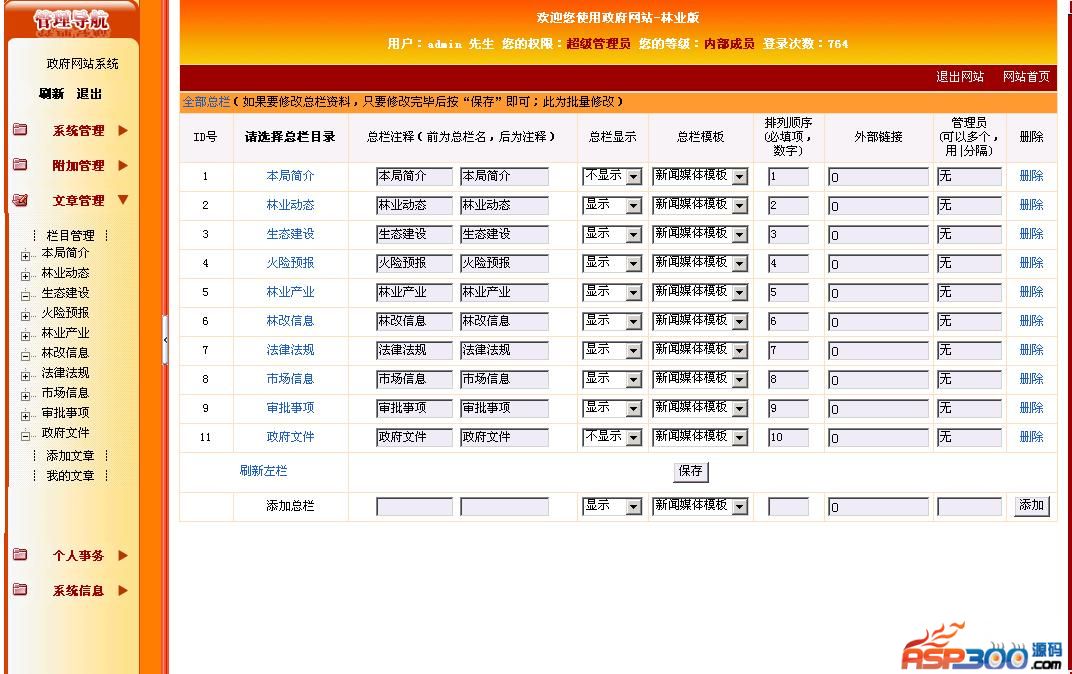1072x674 pixels.
Task: Click the second 注释 field for 生态建设
Action: click(504, 234)
